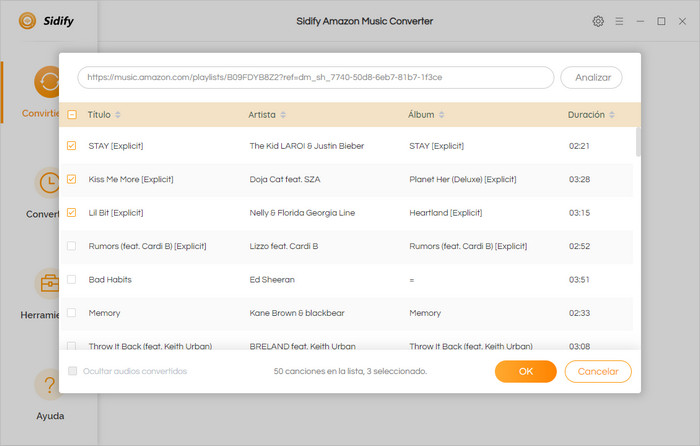The width and height of the screenshot is (700, 446).
Task: Click album Planet Her (Deluxe) [Explicit]
Action: (x=463, y=179)
